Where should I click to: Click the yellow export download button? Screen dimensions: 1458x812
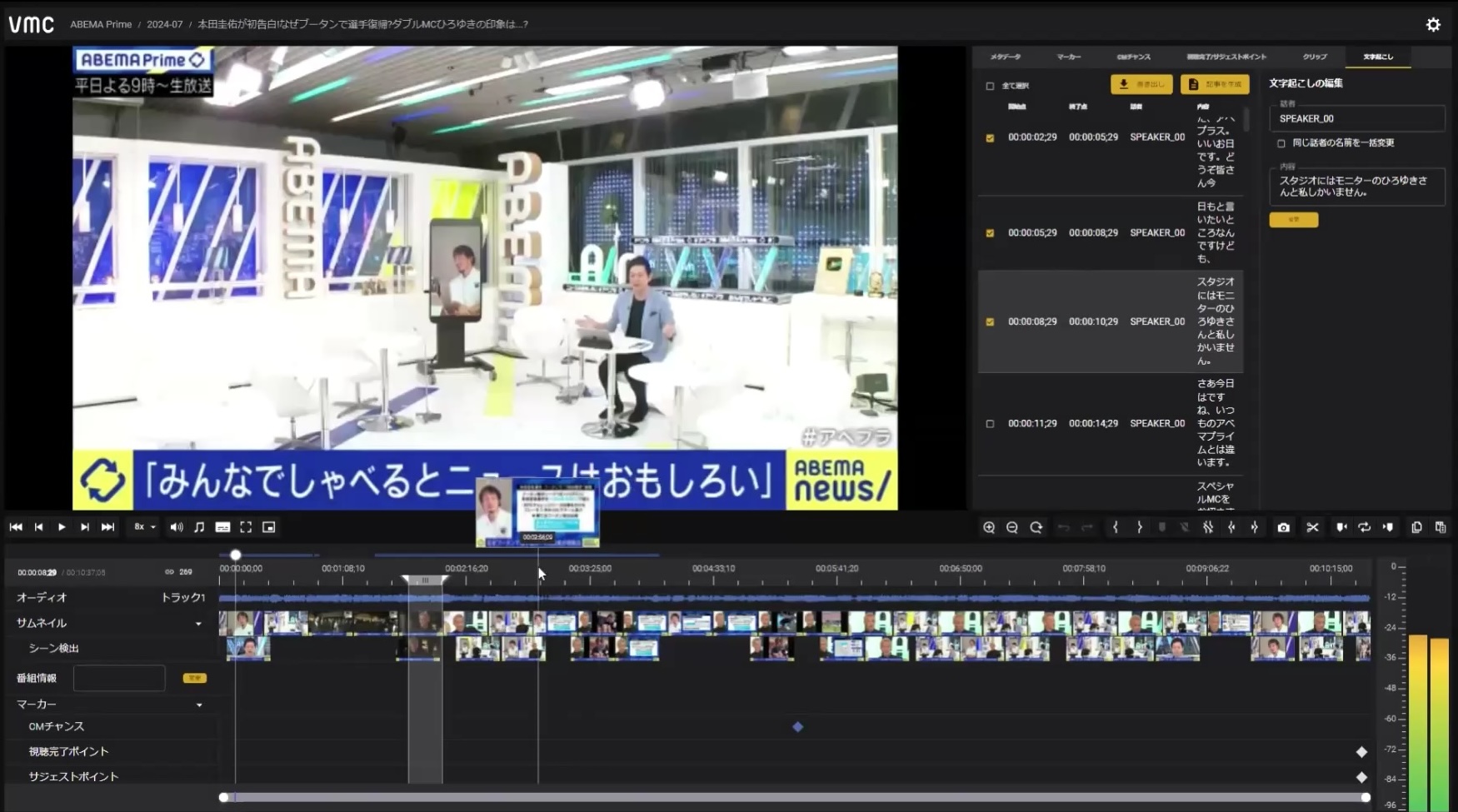[x=1141, y=84]
